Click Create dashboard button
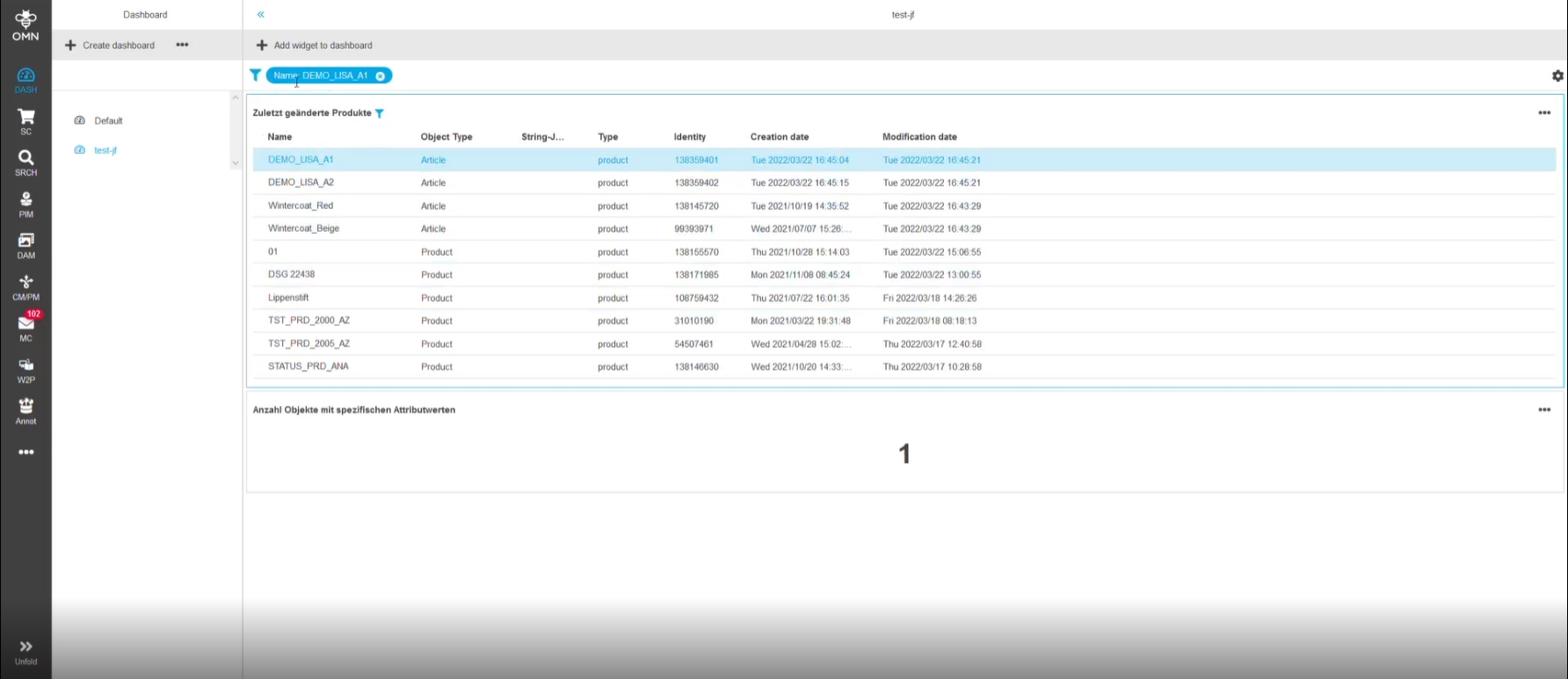 click(110, 45)
